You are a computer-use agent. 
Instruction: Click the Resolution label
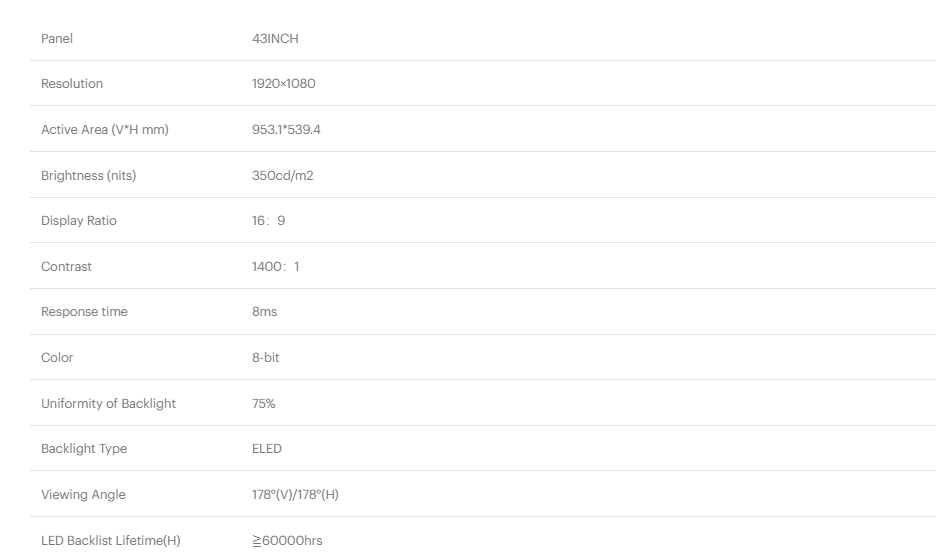(72, 84)
